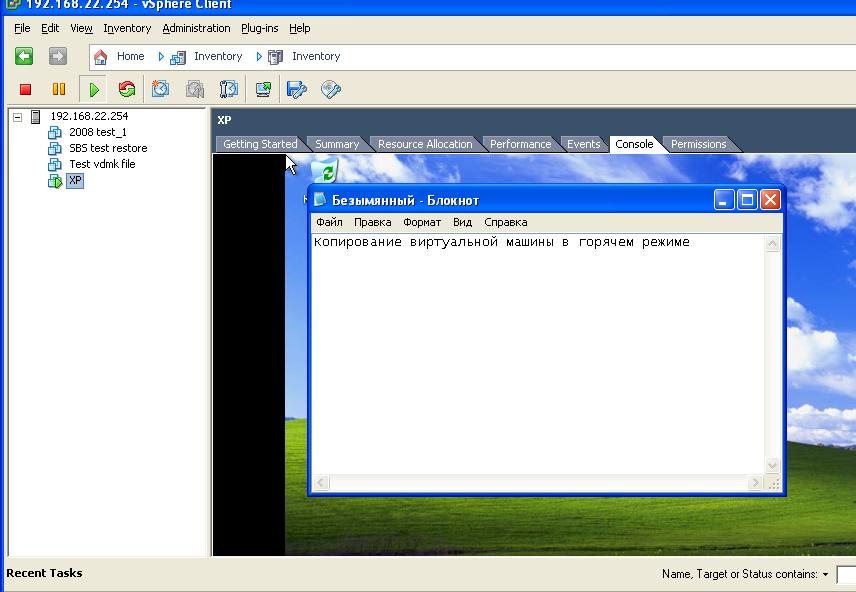Click the red Power Off button
856x592 pixels.
pos(25,89)
